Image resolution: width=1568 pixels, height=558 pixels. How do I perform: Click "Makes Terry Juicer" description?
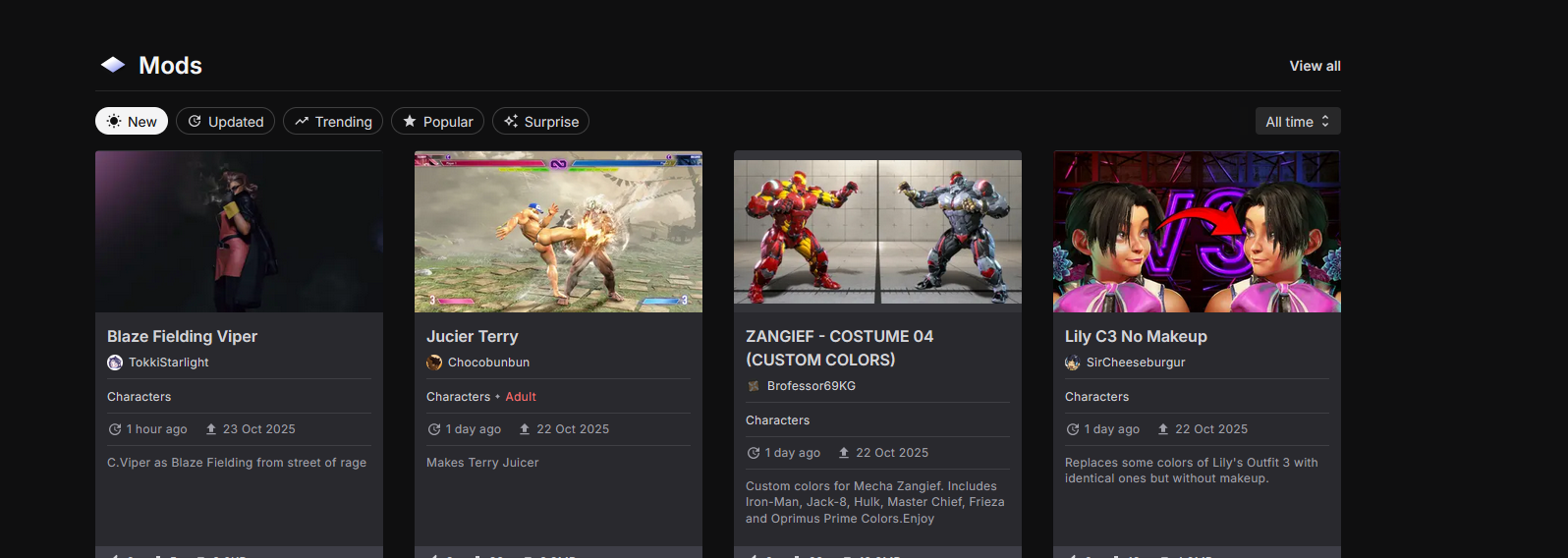[x=482, y=463]
